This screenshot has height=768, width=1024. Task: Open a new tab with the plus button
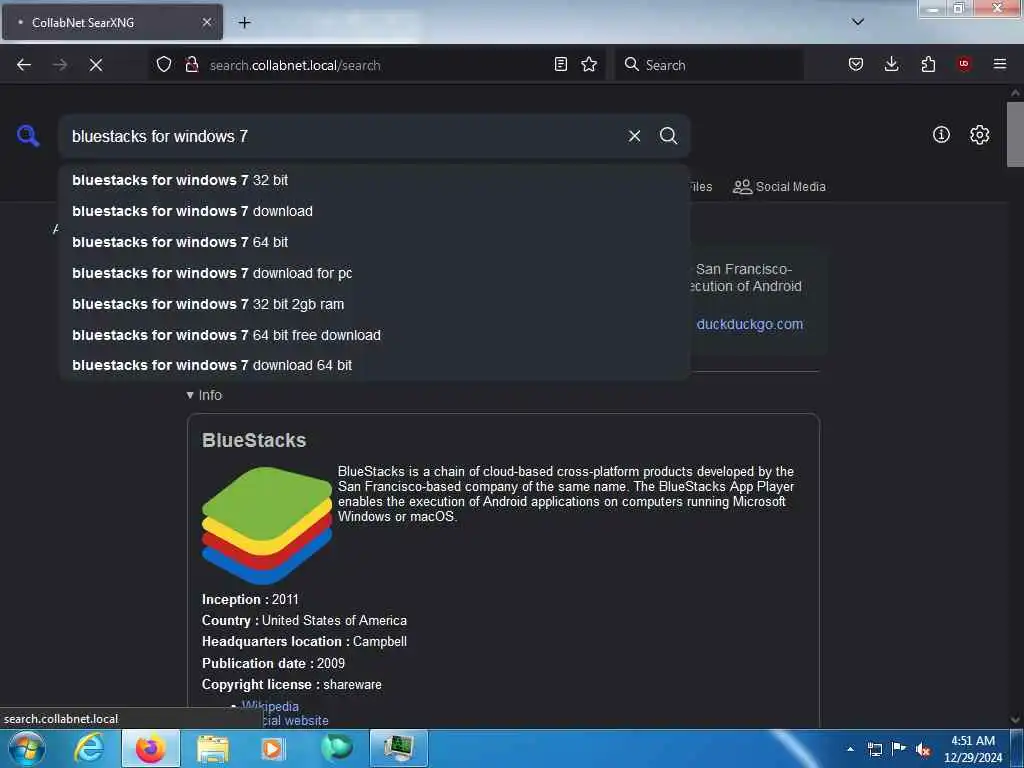coord(244,22)
